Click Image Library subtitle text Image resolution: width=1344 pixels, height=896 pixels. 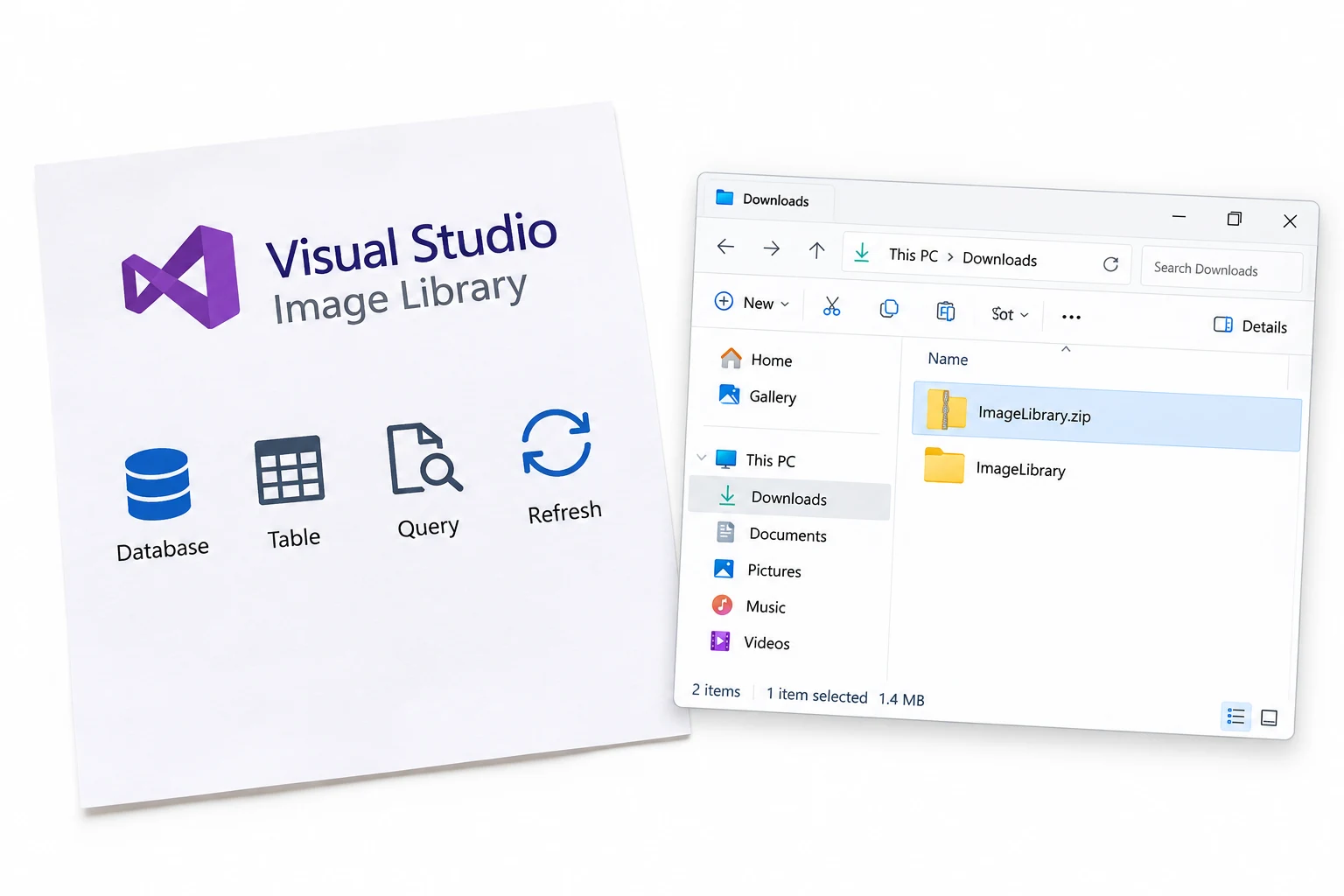point(400,297)
